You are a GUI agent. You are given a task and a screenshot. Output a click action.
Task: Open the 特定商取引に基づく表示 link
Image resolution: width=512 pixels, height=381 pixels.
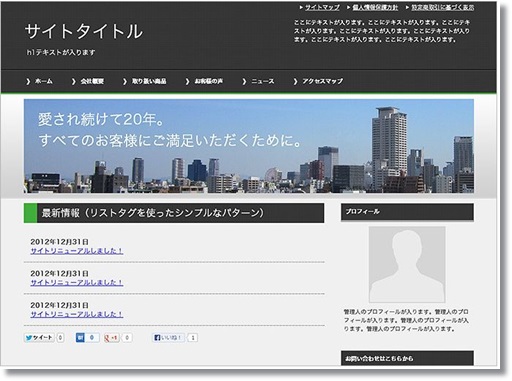(x=442, y=7)
